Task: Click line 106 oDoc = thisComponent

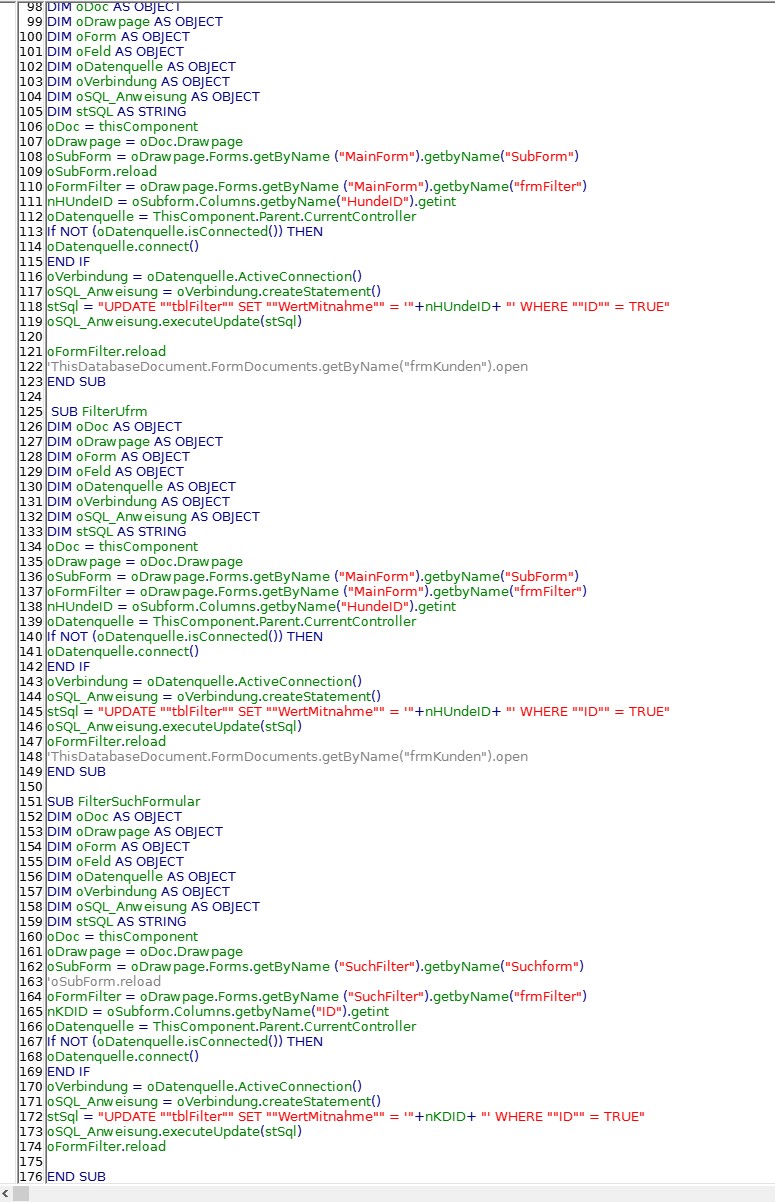Action: (122, 127)
